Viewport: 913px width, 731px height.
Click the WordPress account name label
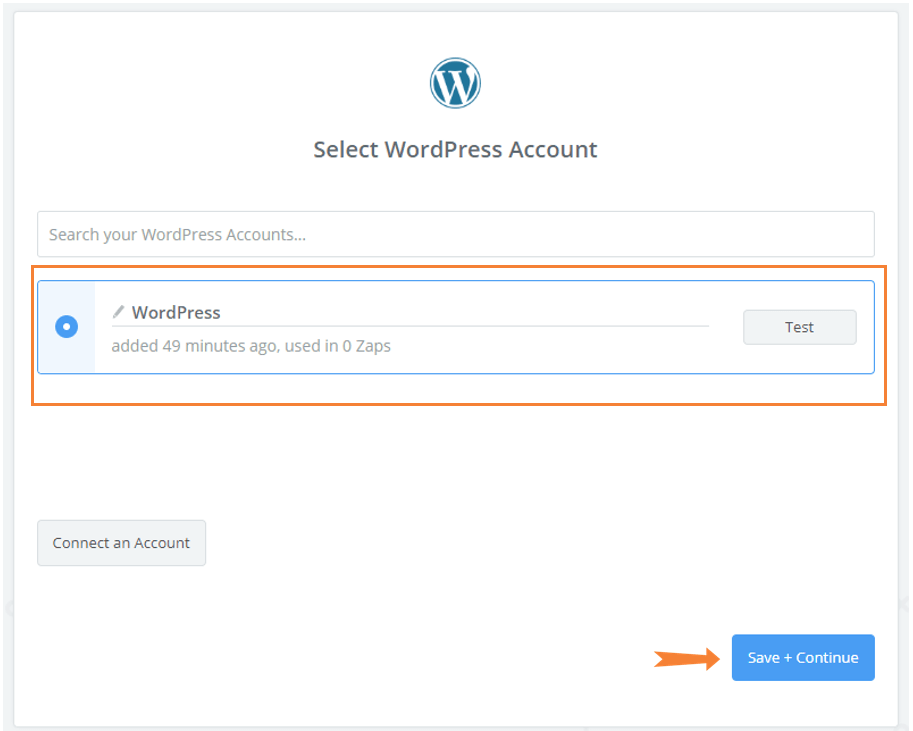pyautogui.click(x=176, y=313)
